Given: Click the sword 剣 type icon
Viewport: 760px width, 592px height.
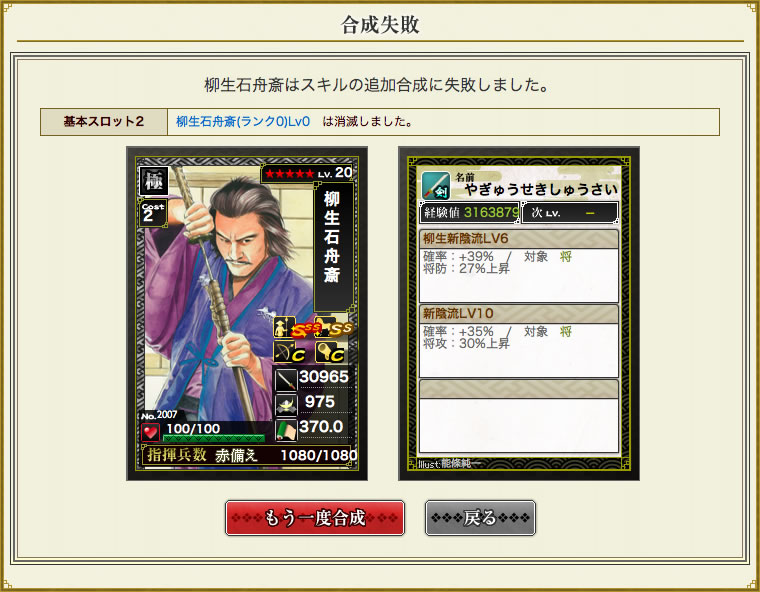Looking at the screenshot, I should pos(436,186).
